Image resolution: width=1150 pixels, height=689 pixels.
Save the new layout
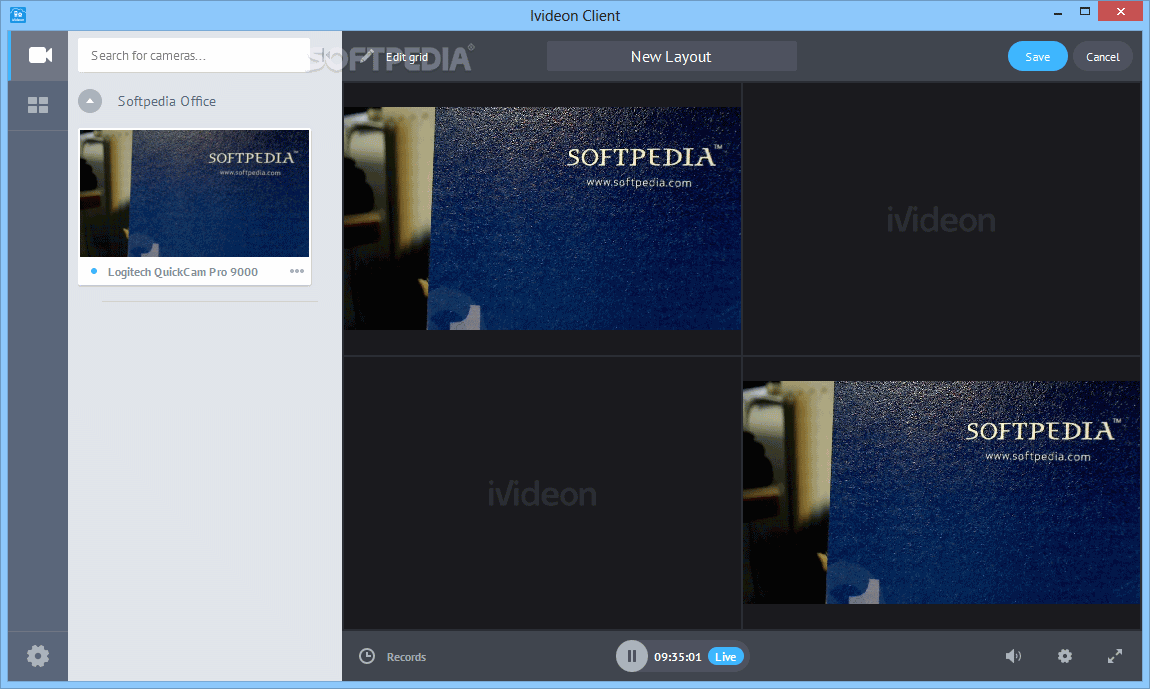click(x=1037, y=56)
